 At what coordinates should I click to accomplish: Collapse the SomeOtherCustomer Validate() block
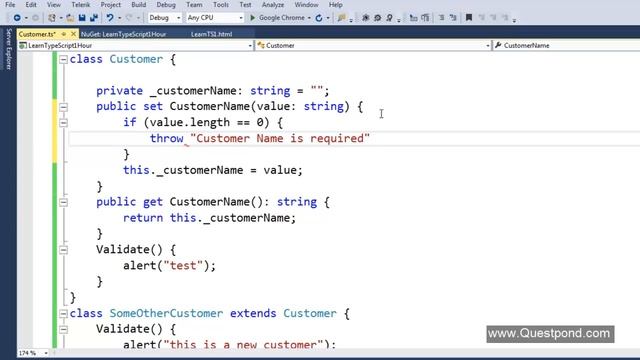pos(63,329)
